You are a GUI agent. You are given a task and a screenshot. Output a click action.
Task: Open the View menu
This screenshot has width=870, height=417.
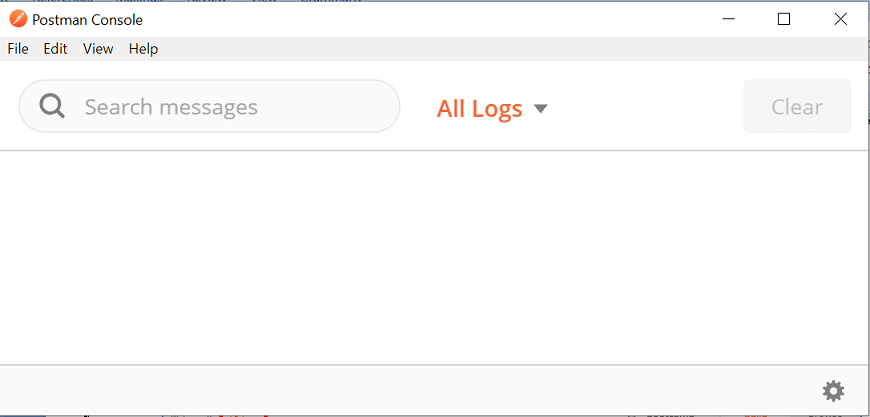98,49
